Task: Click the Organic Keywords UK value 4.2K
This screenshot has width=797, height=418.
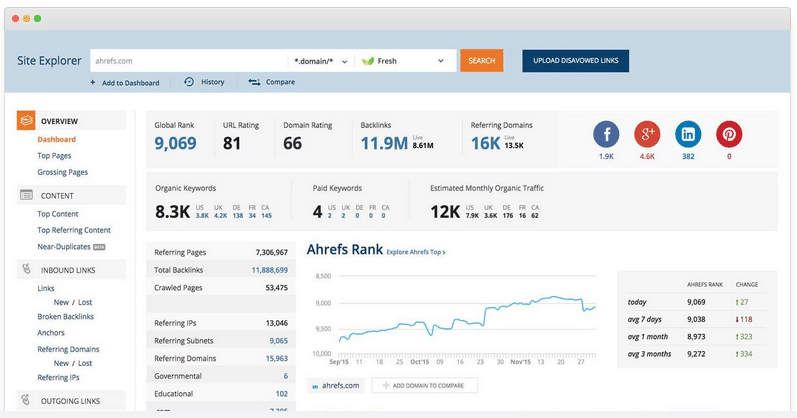Action: pos(221,216)
